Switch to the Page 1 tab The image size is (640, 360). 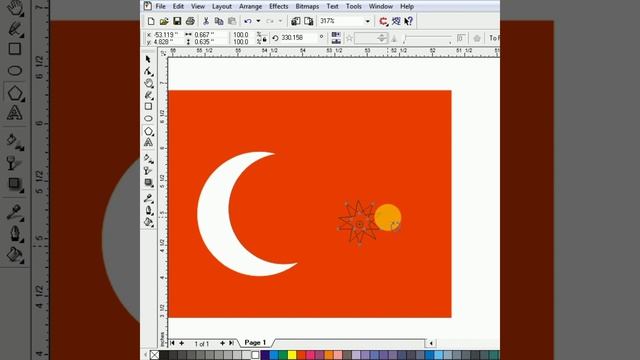click(255, 342)
